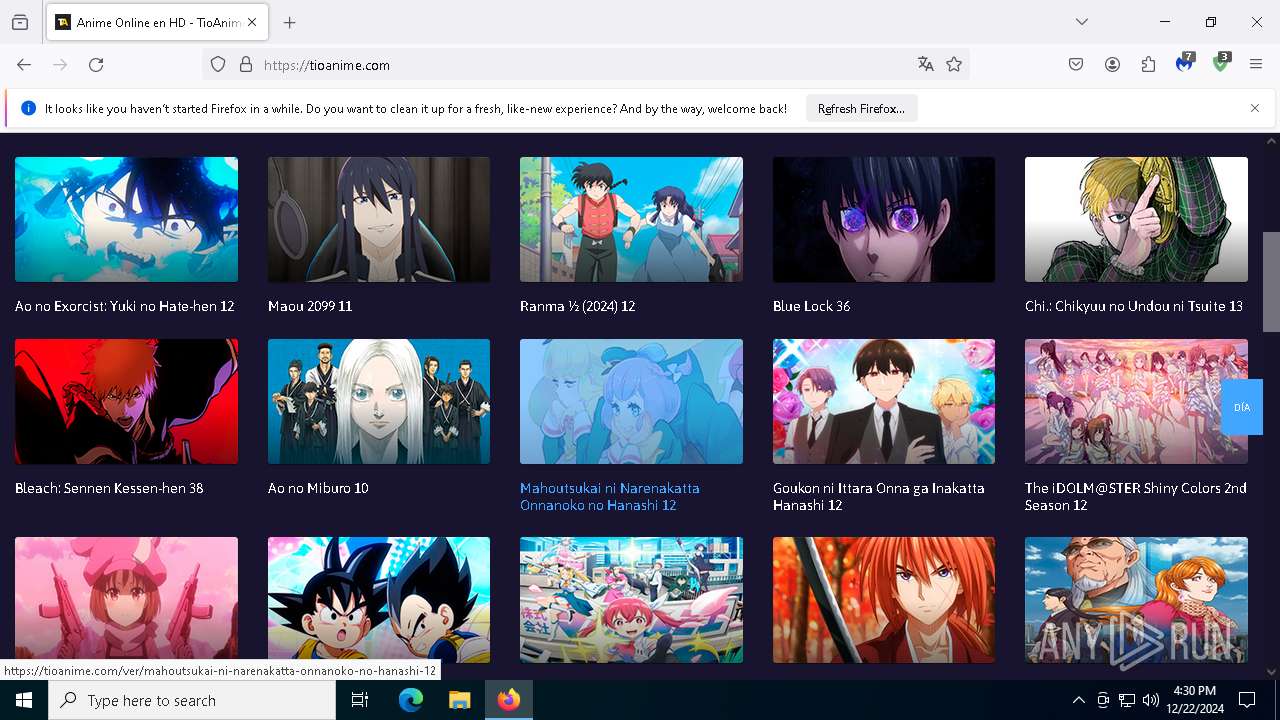Go back to previous page
Viewport: 1280px width, 720px height.
24,65
